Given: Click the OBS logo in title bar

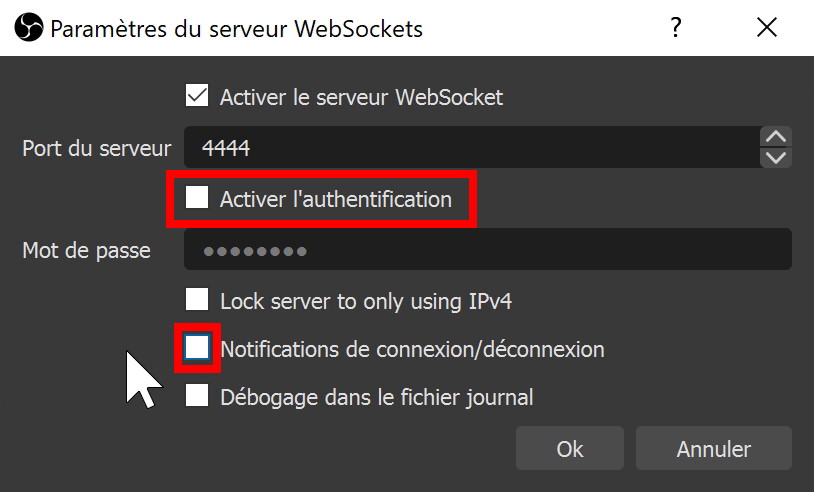Looking at the screenshot, I should (29, 28).
